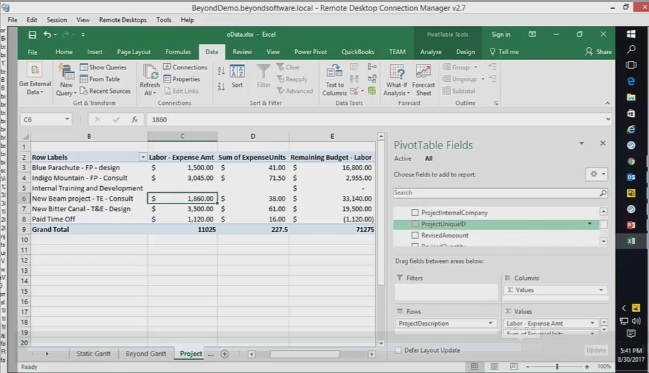The image size is (649, 373).
Task: Check the RevisedAmoount field
Action: [415, 235]
